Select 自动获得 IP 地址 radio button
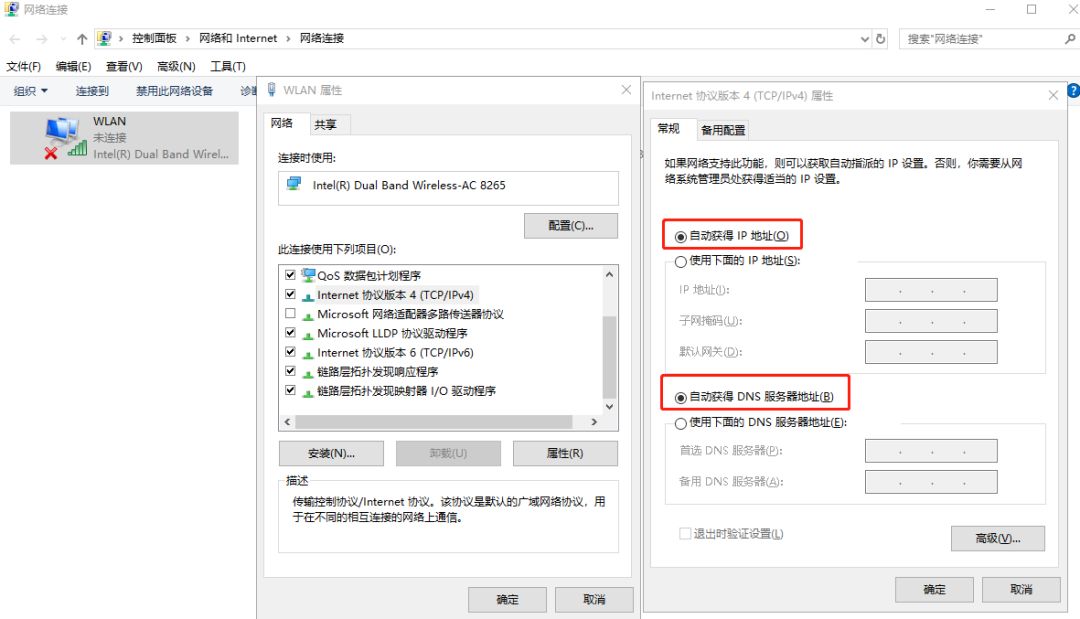The width and height of the screenshot is (1080, 619). click(681, 236)
